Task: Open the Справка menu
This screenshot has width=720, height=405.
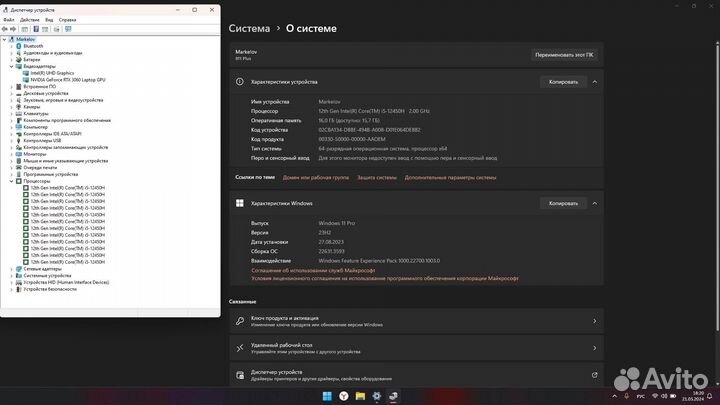Action: tap(68, 20)
